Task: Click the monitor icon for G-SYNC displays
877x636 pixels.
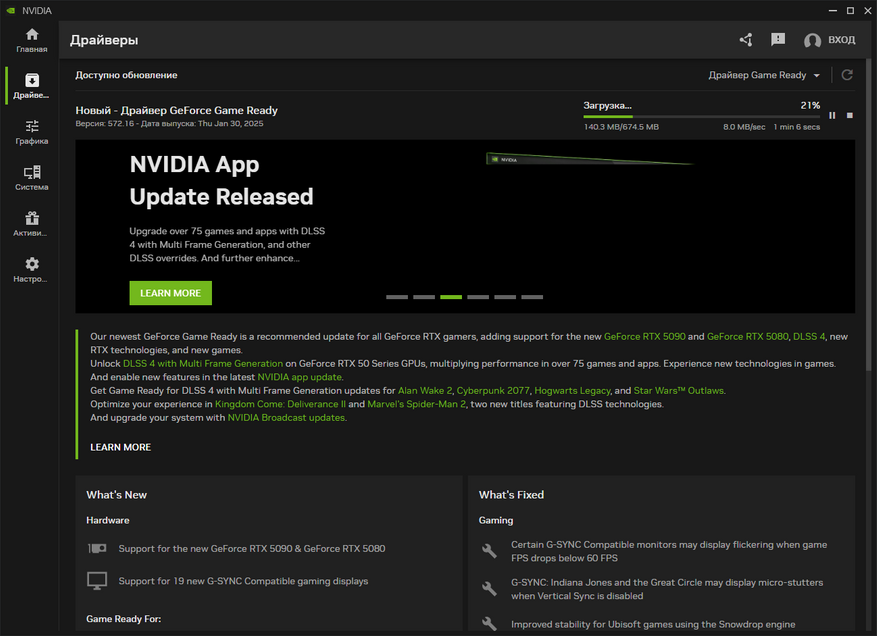Action: 97,581
